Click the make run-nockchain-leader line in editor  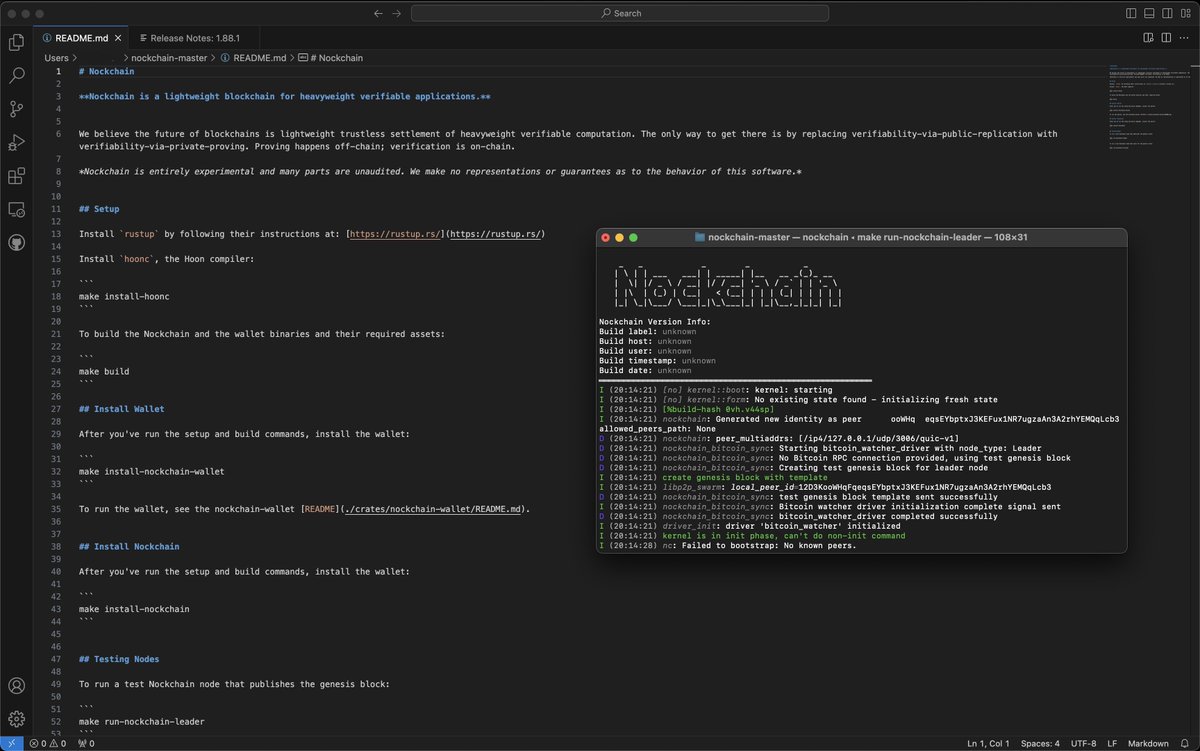(x=141, y=721)
